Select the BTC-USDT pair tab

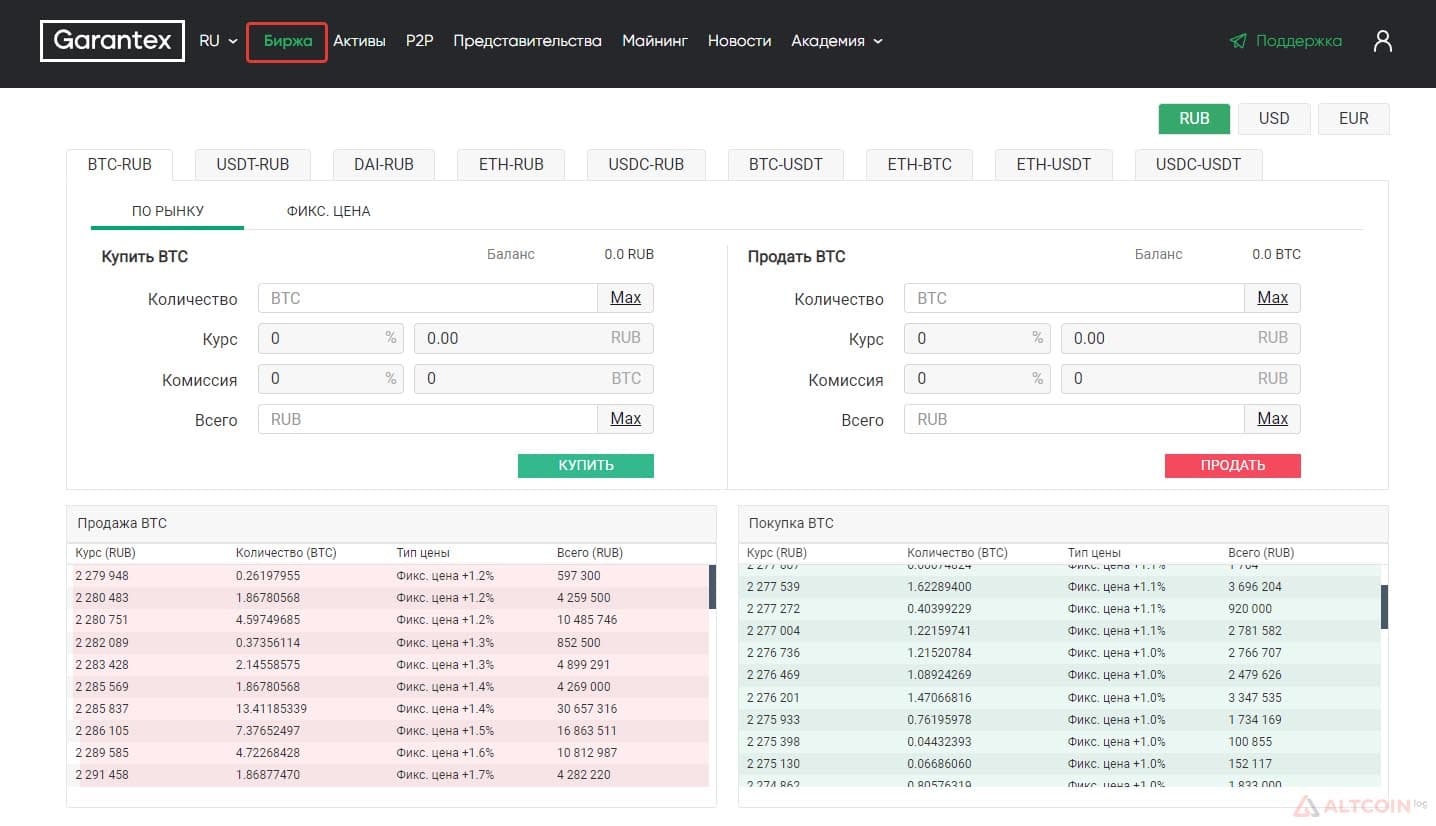[786, 164]
